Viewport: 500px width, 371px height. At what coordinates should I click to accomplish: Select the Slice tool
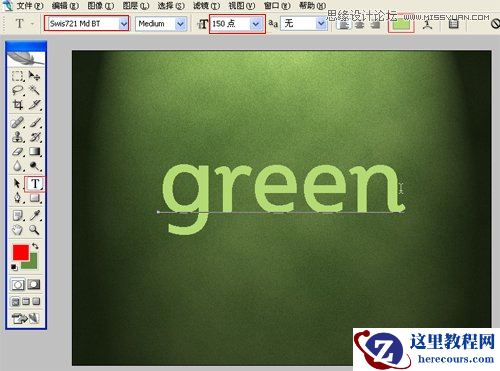pyautogui.click(x=34, y=105)
